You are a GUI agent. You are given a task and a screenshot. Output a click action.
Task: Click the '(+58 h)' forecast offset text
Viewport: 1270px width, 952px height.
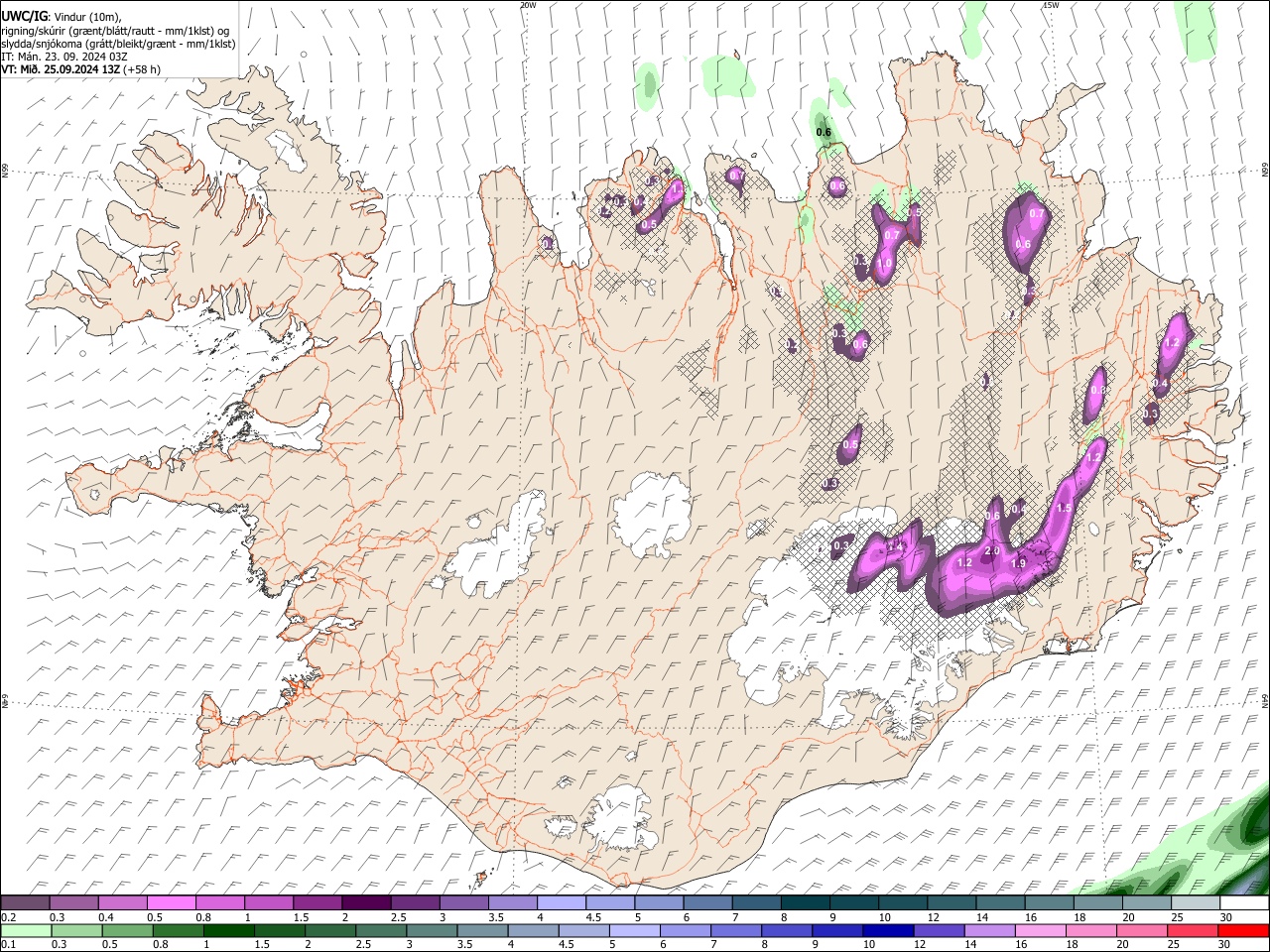tap(142, 68)
